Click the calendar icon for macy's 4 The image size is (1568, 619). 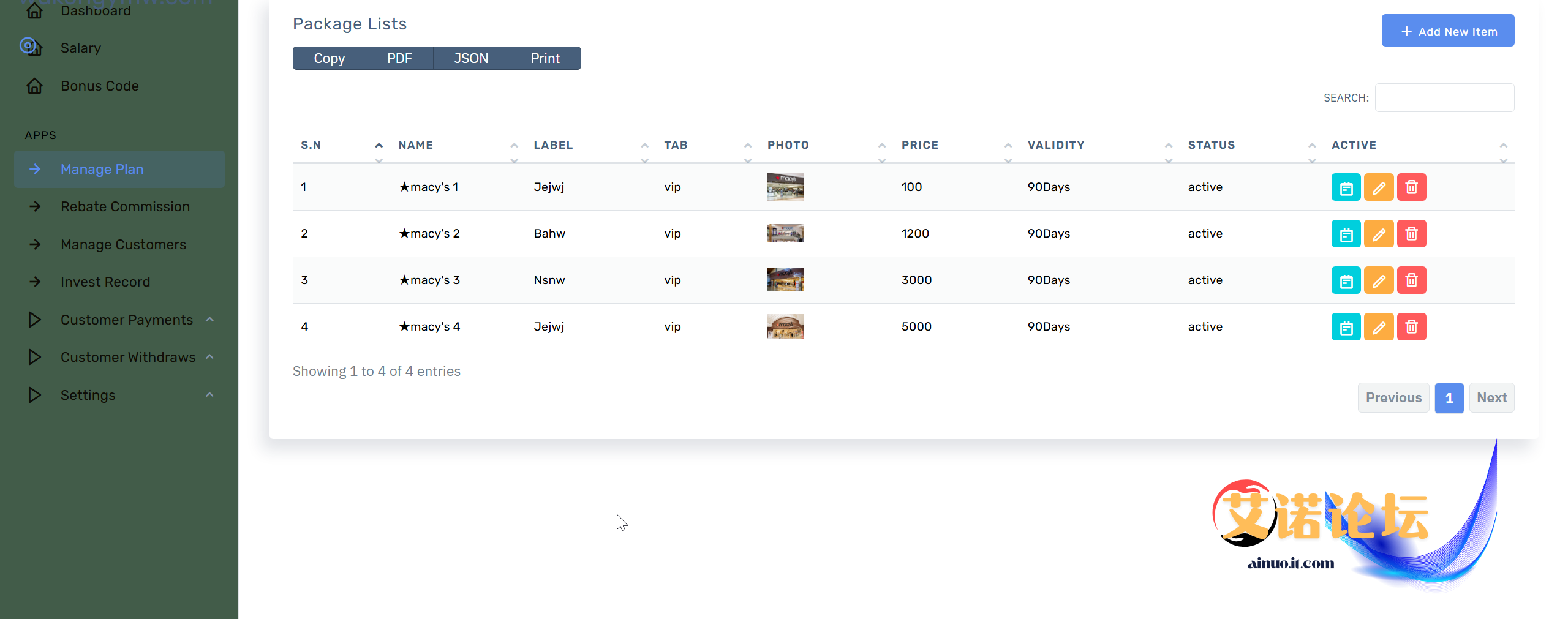pos(1346,327)
